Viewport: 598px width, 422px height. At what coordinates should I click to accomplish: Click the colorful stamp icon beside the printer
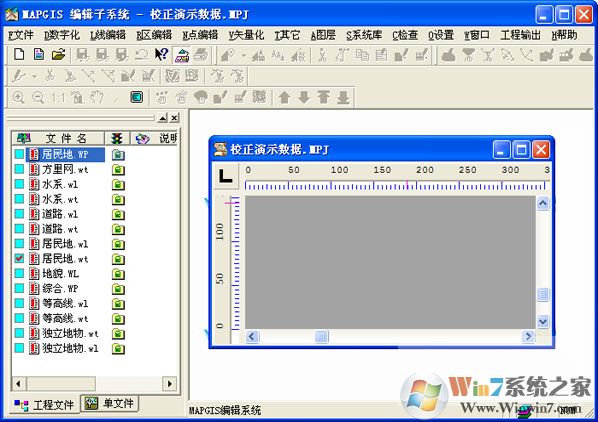coord(182,55)
